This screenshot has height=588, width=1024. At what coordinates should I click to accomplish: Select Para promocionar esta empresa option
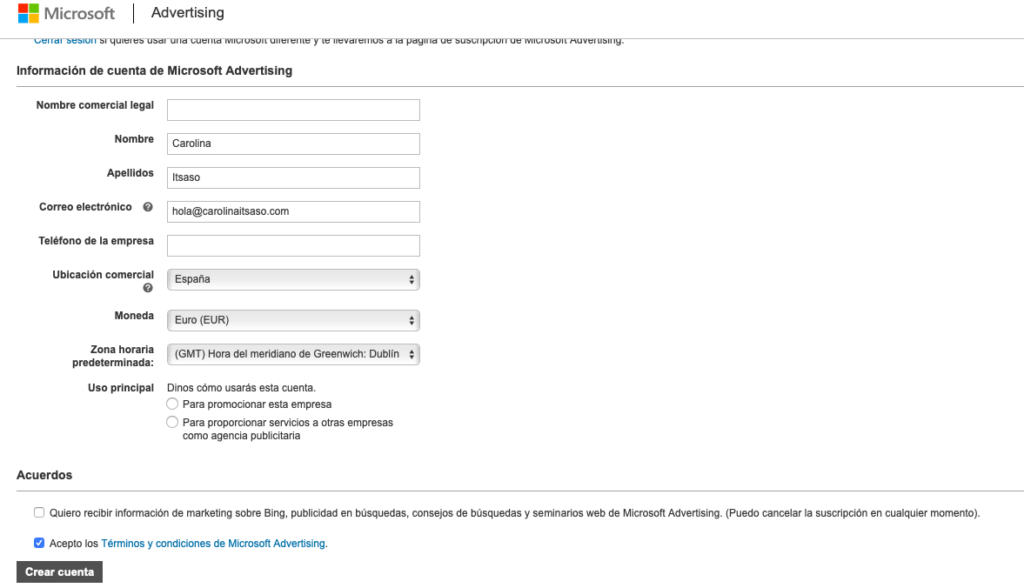pyautogui.click(x=173, y=404)
